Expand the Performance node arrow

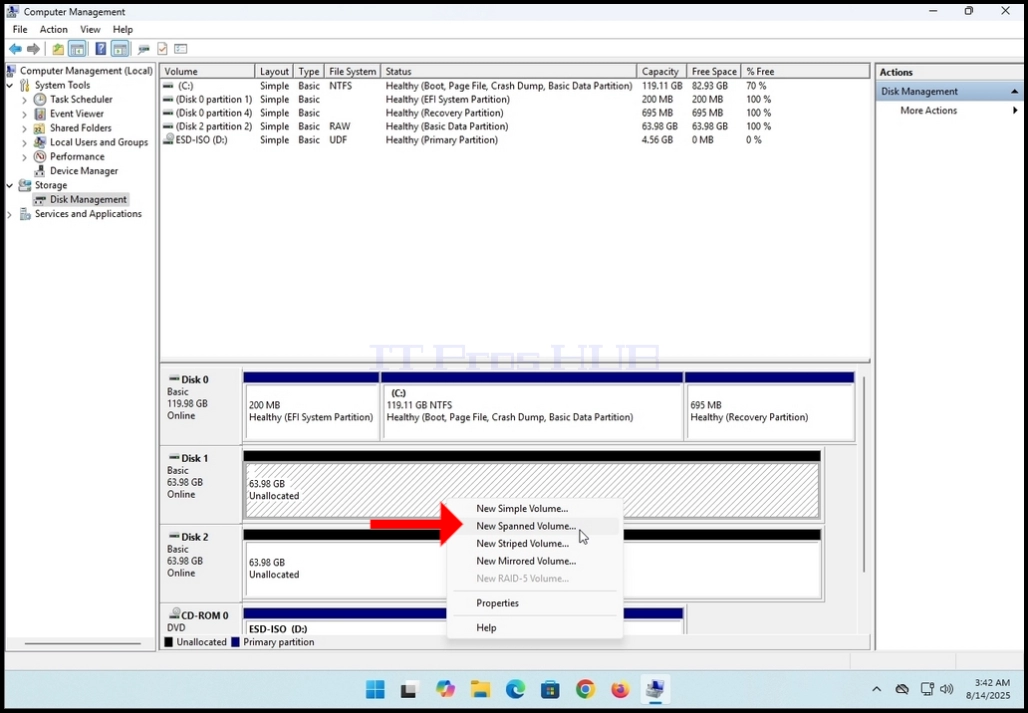tap(24, 157)
